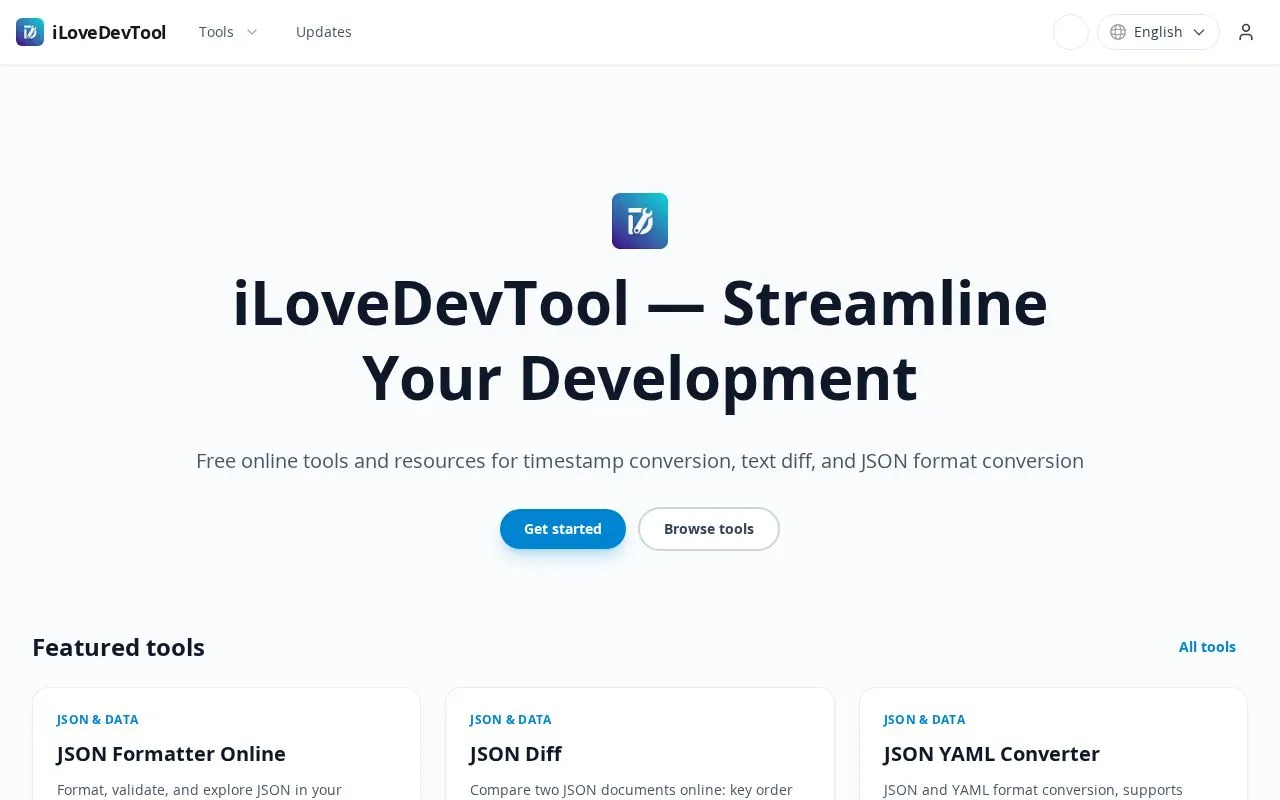The height and width of the screenshot is (800, 1280).
Task: Click the iLoveDevTool logo icon in the header
Action: point(30,32)
